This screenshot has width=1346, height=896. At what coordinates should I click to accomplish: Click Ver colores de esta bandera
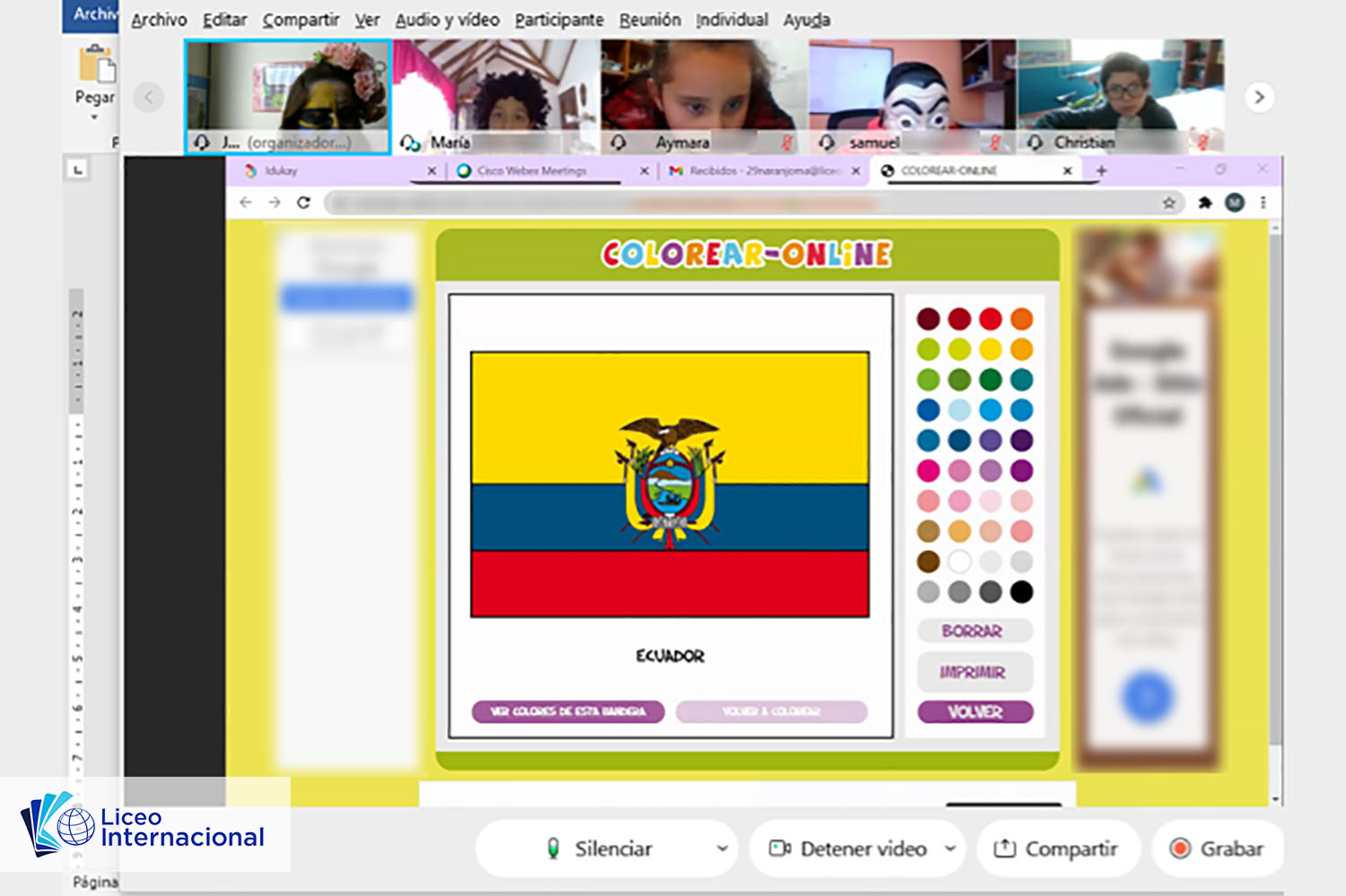pos(568,711)
